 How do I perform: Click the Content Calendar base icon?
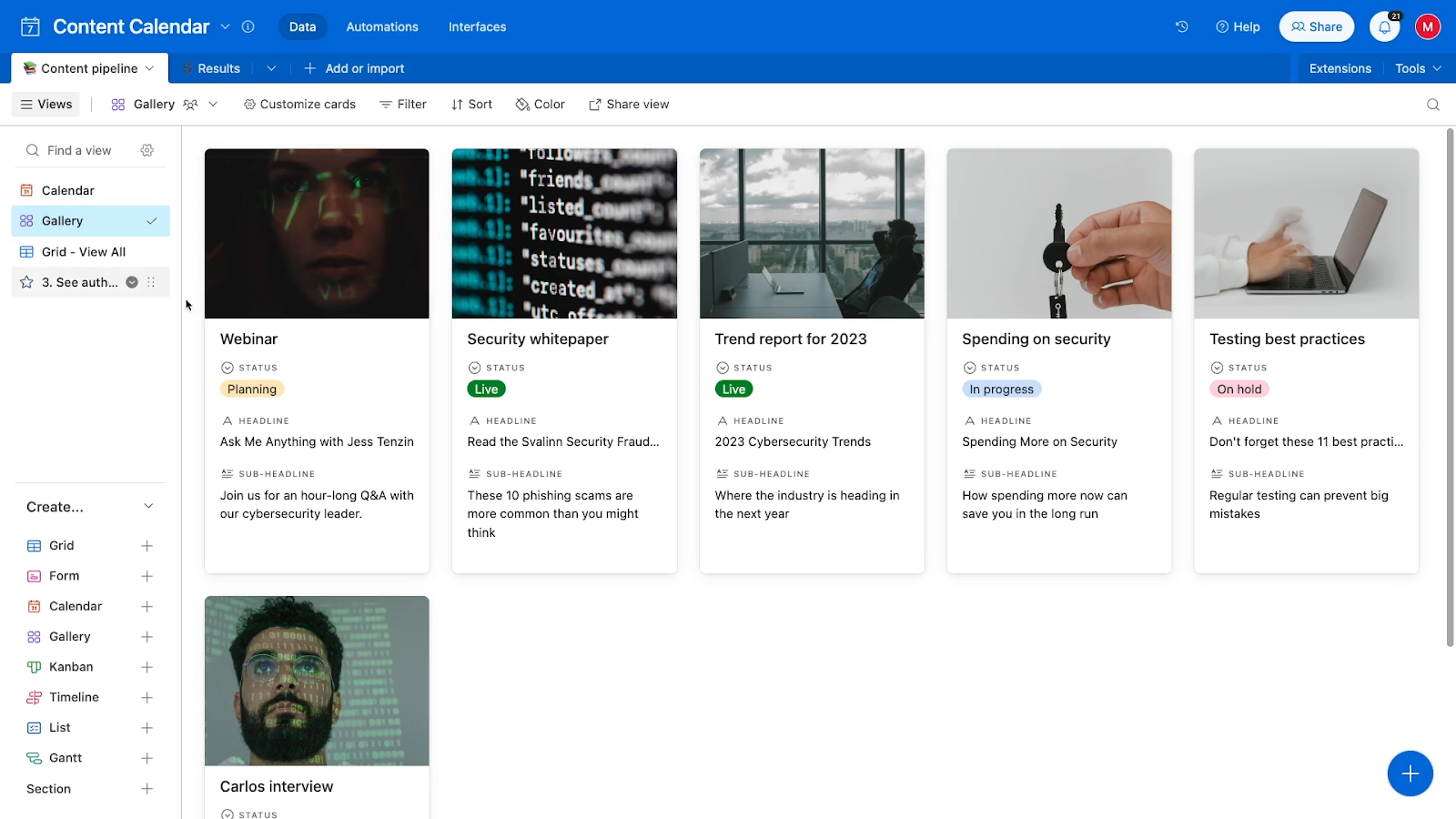[30, 26]
